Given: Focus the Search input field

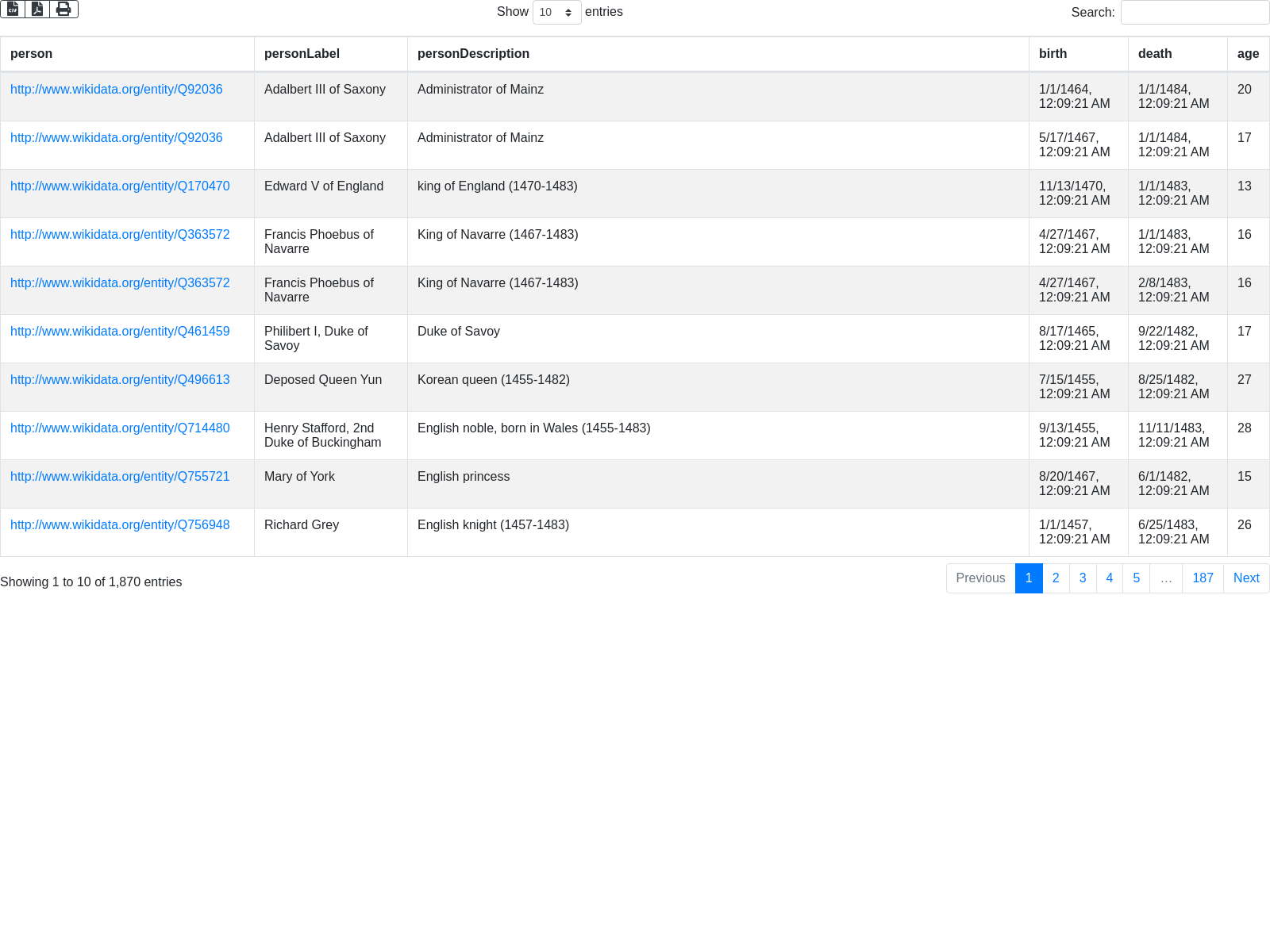Looking at the screenshot, I should coord(1195,13).
